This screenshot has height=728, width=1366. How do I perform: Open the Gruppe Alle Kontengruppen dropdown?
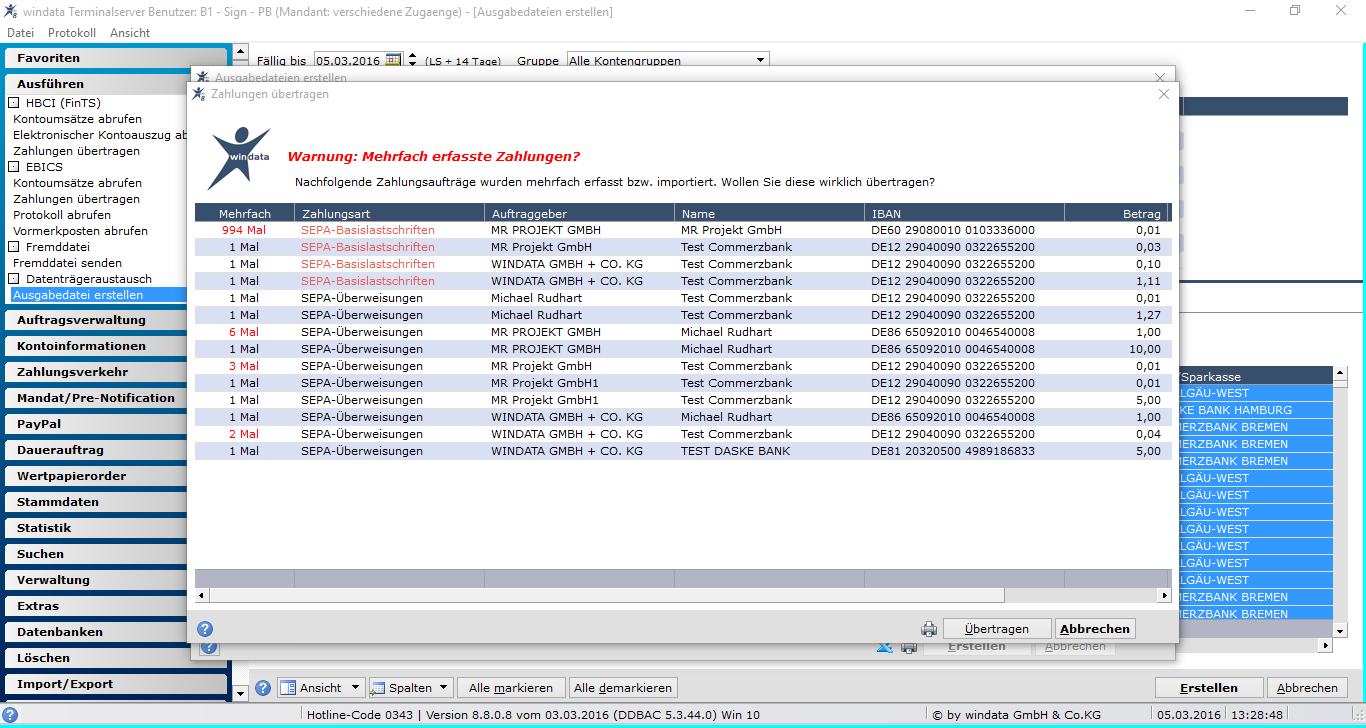click(761, 60)
